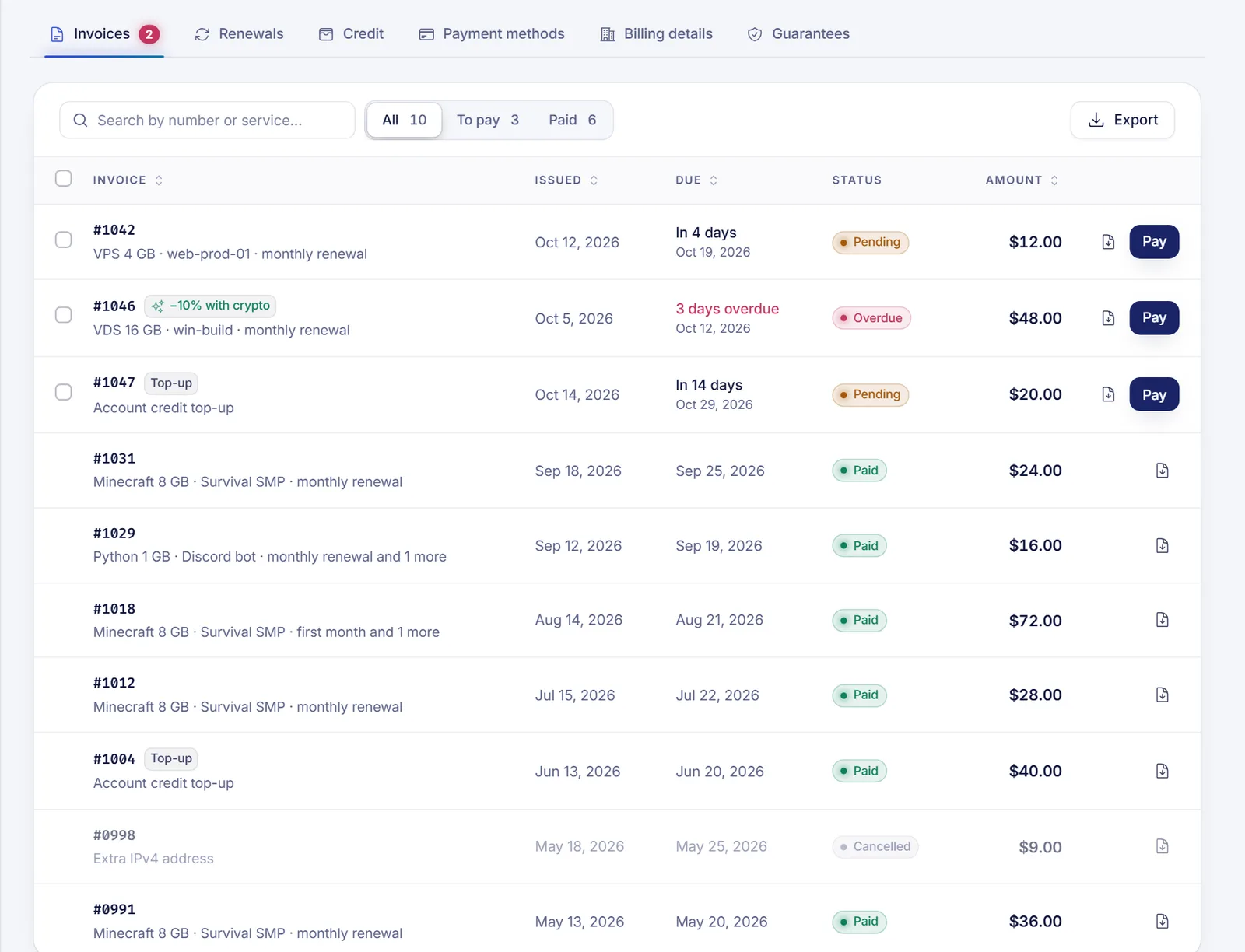Open invoice number #1031
Screen dimensions: 1245x952
pyautogui.click(x=114, y=459)
